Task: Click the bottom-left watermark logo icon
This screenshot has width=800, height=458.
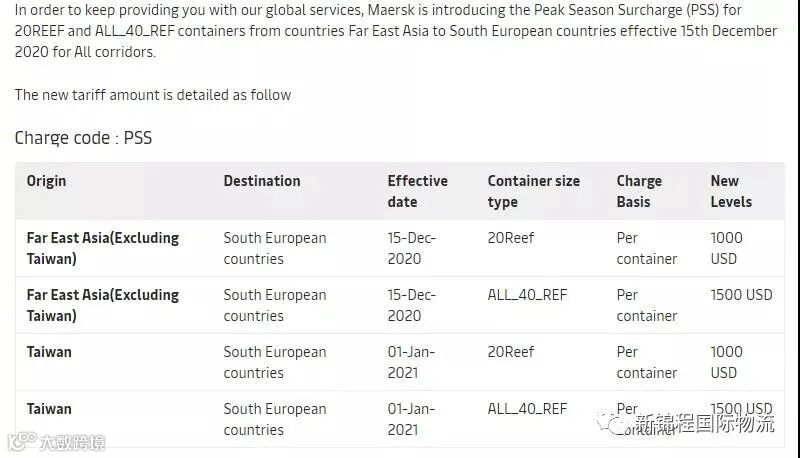Action: coord(16,441)
